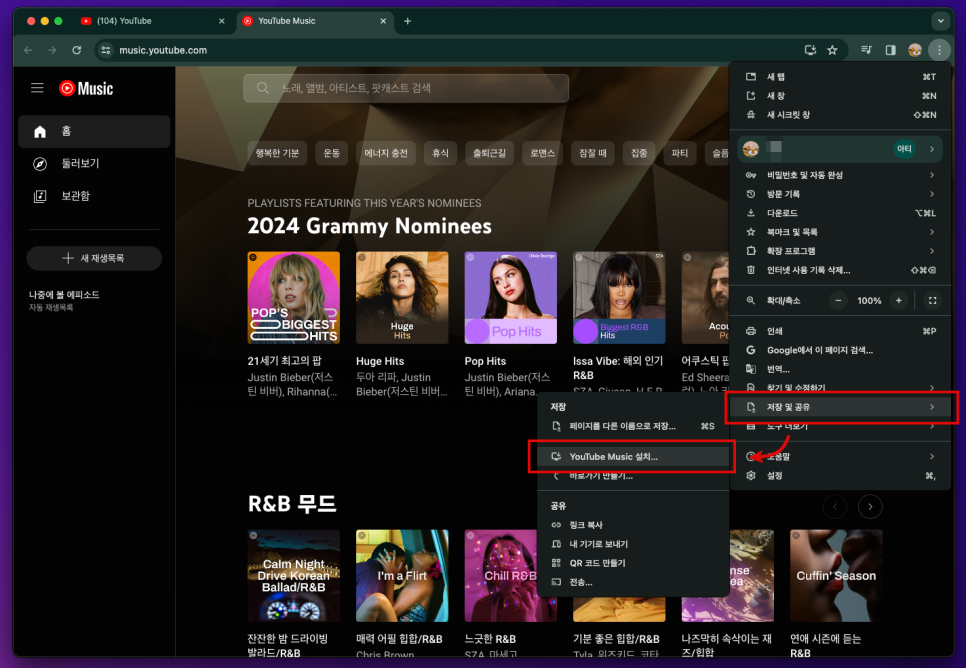The image size is (966, 668).
Task: Zoom in with the plus button
Action: click(x=899, y=301)
